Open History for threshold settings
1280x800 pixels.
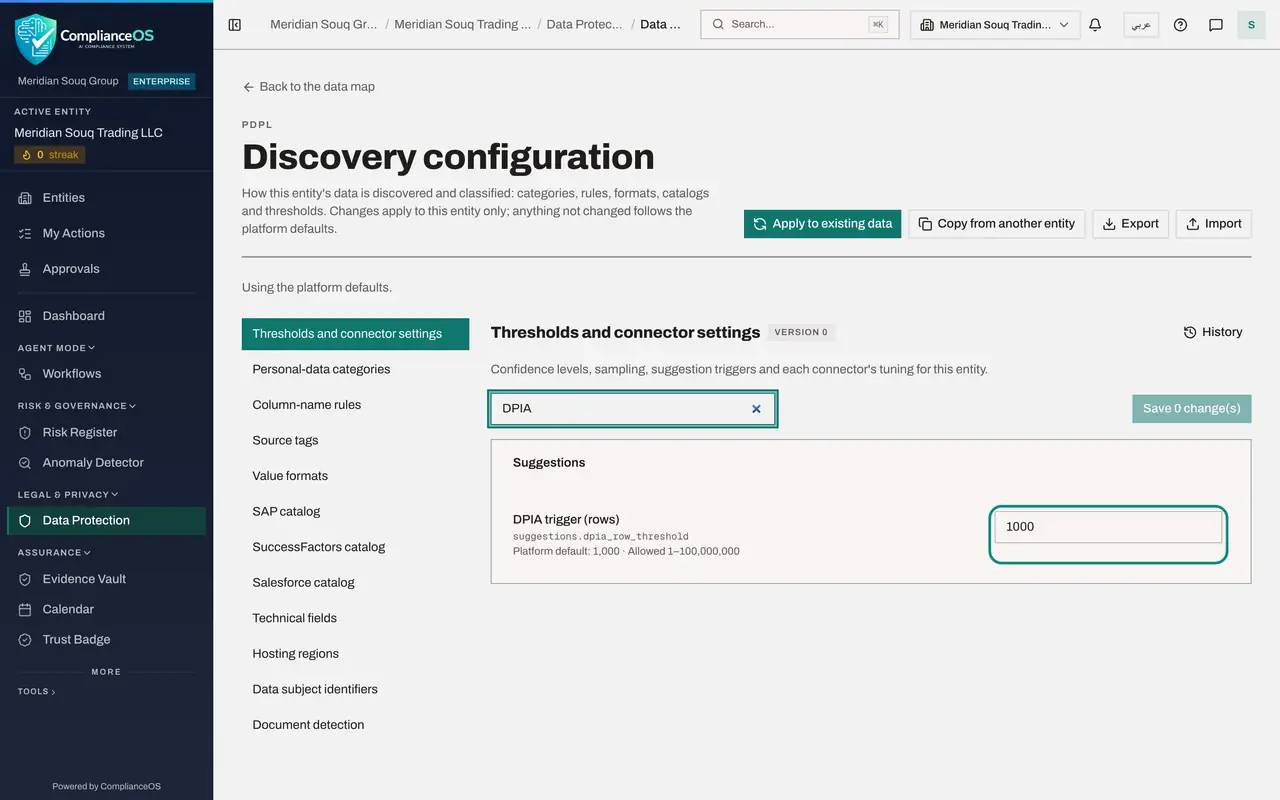1213,332
